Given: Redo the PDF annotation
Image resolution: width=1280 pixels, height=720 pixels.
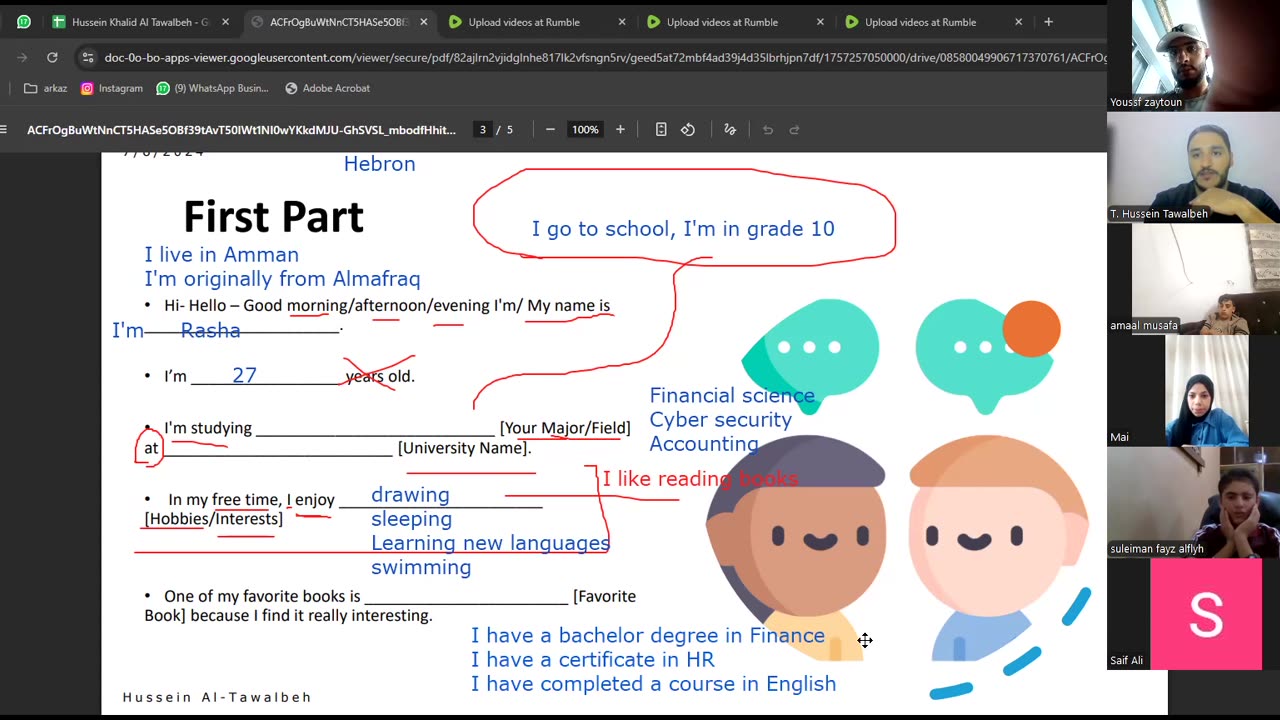Looking at the screenshot, I should tap(795, 130).
